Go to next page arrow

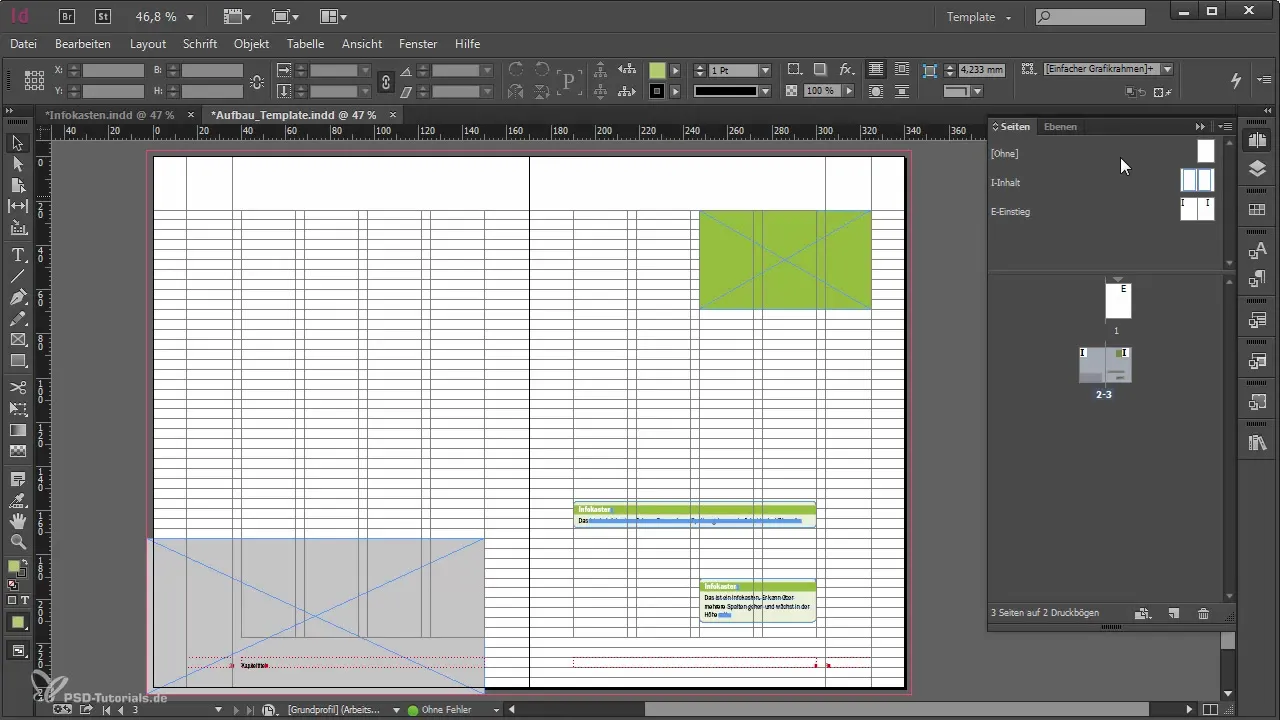(237, 710)
